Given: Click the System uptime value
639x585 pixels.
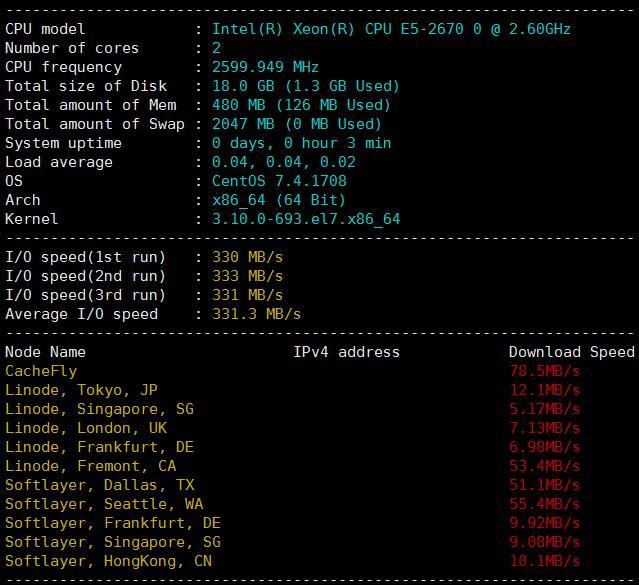Looking at the screenshot, I should tap(302, 143).
